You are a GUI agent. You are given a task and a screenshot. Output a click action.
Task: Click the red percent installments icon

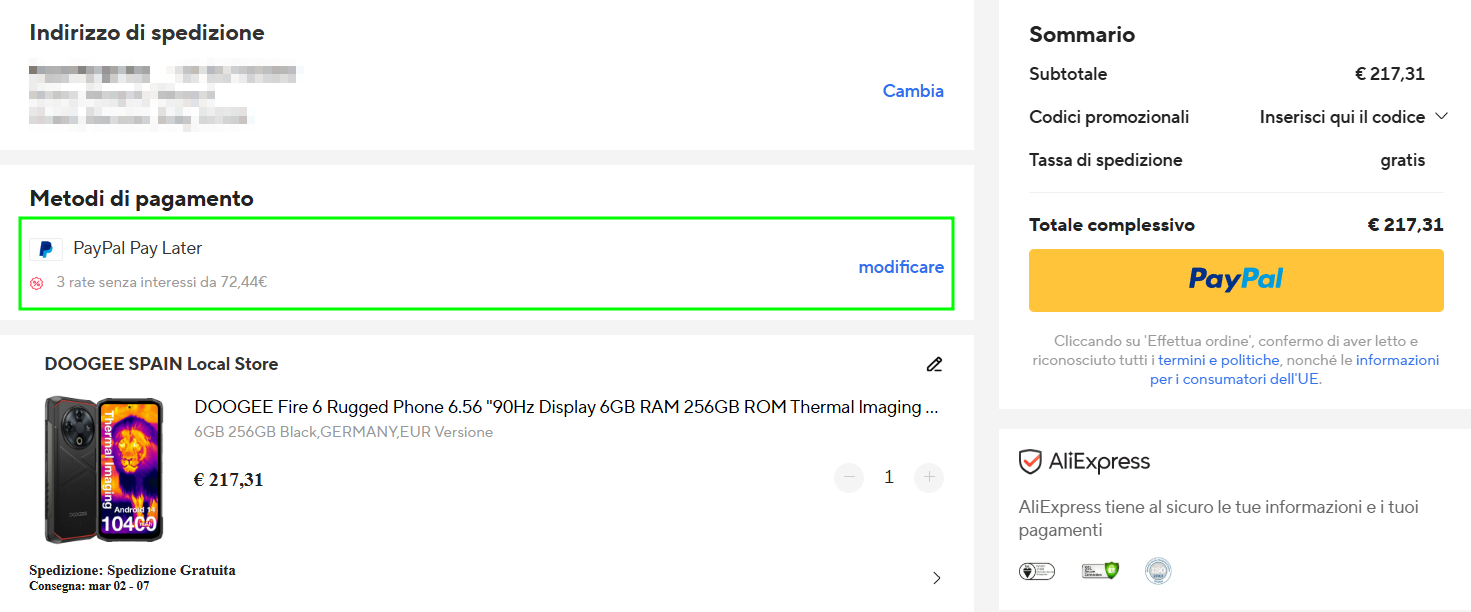click(37, 283)
